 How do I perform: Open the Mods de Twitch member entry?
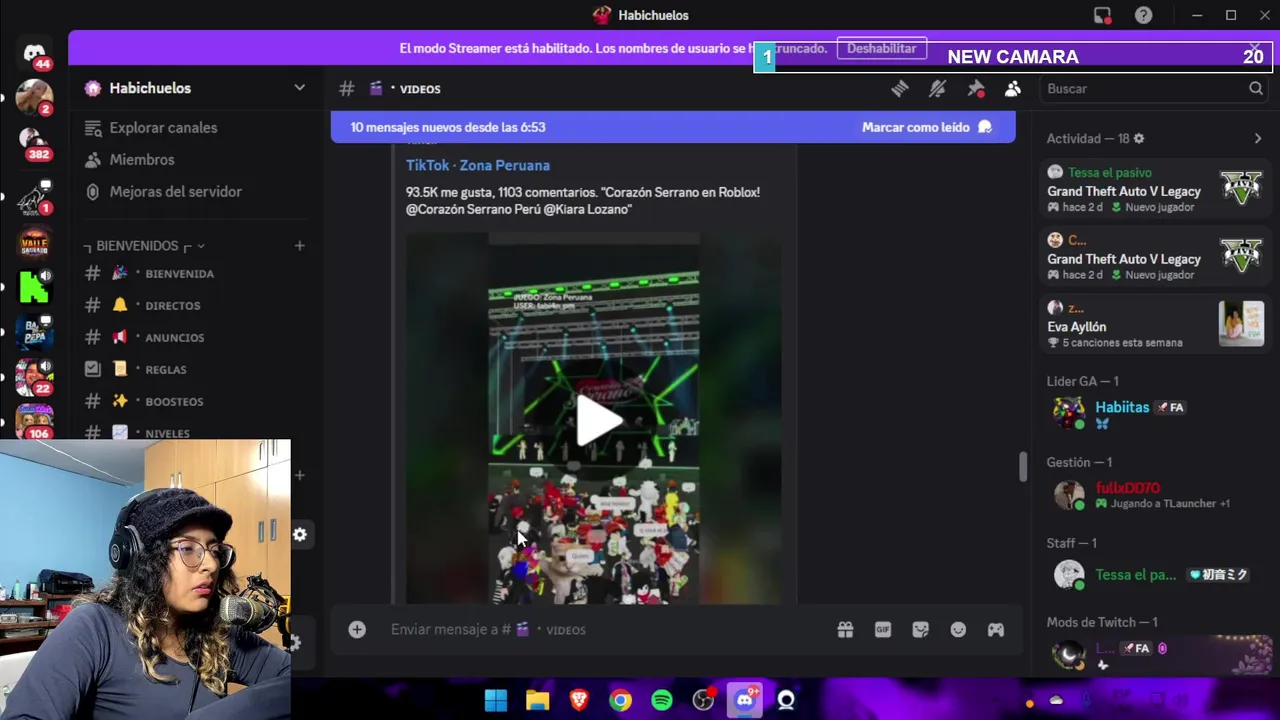pos(1155,655)
